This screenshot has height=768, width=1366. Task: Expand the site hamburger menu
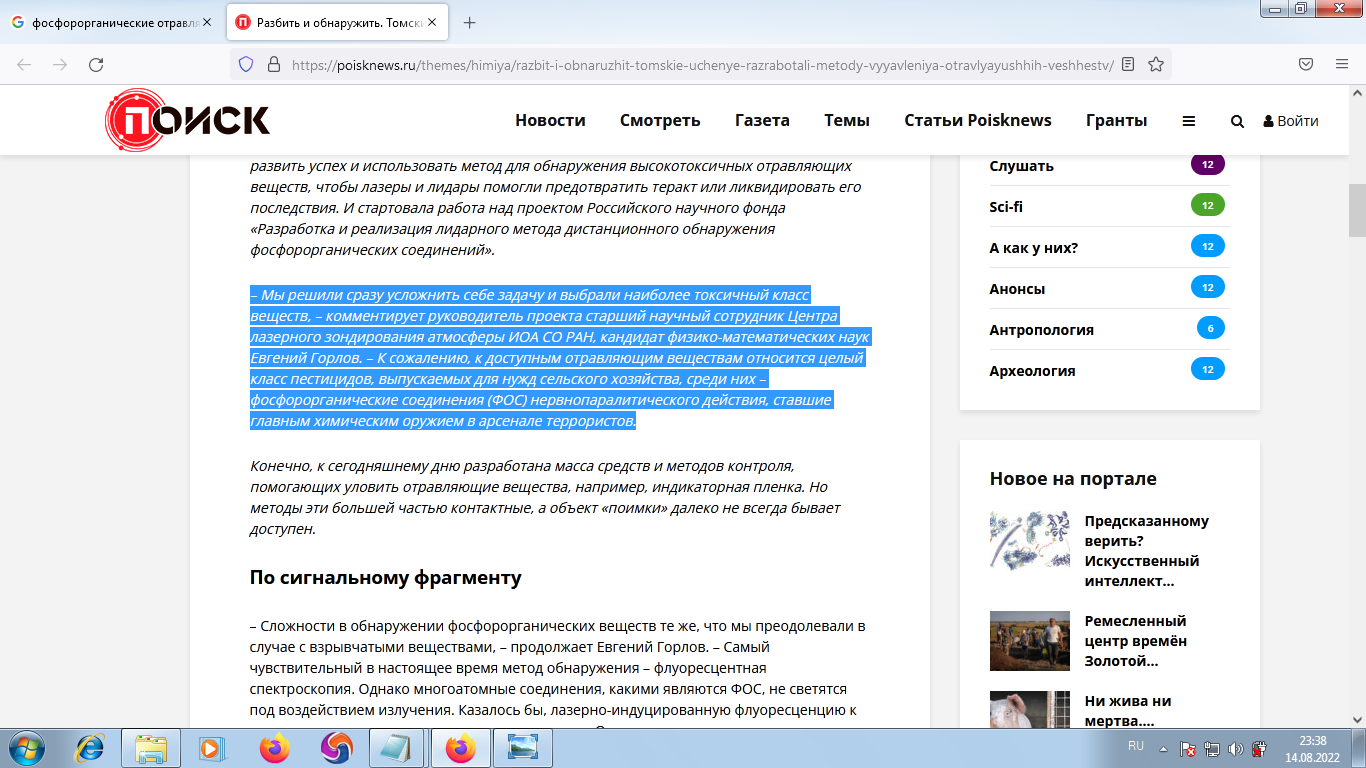1189,121
